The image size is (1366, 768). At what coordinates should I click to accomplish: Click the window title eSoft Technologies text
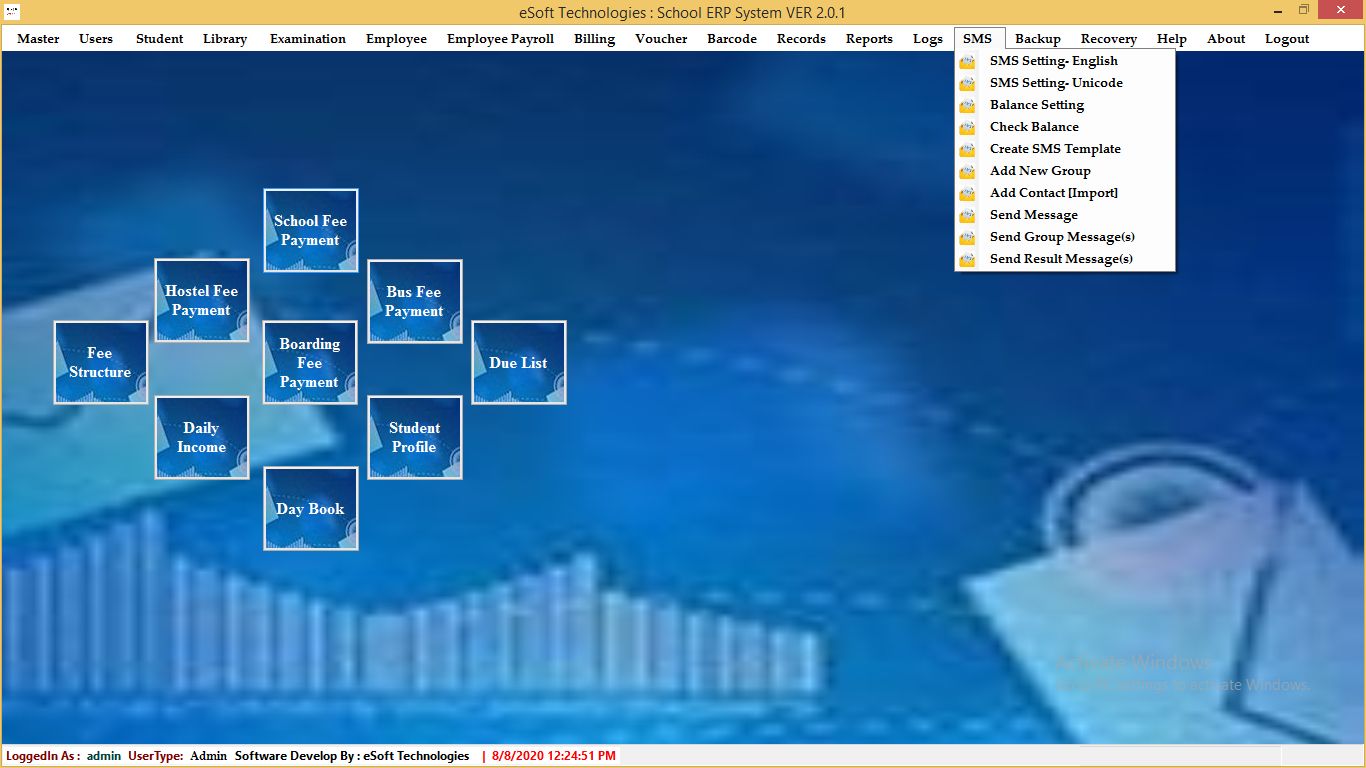pos(683,13)
